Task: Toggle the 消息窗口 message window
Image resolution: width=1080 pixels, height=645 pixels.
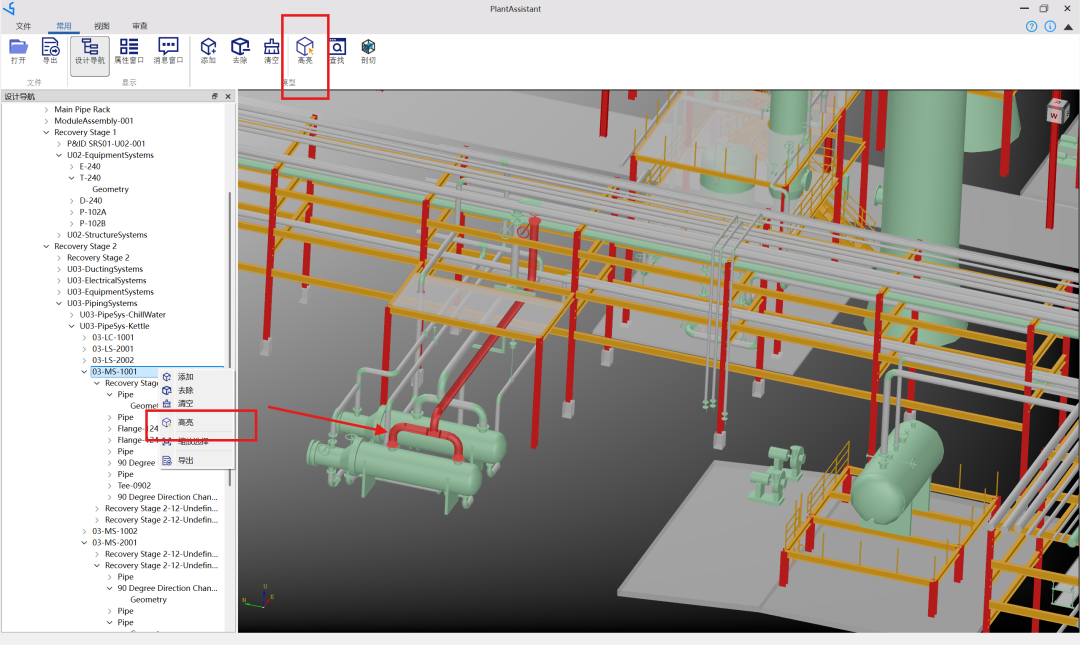Action: tap(168, 50)
